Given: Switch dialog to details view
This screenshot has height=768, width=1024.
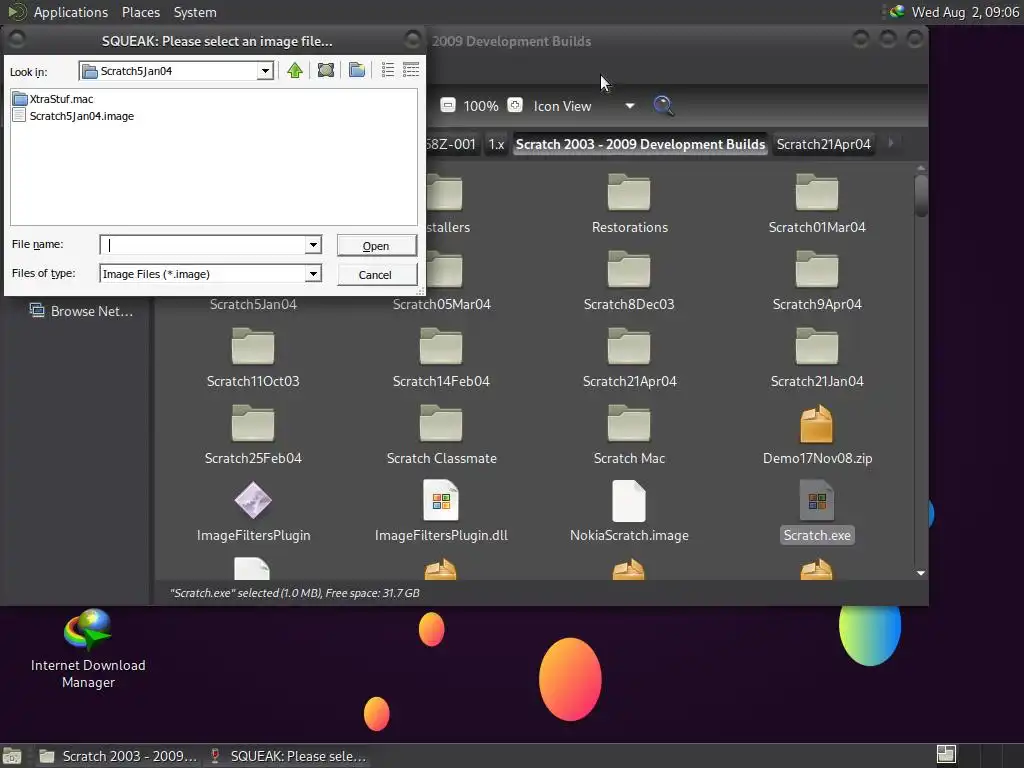Looking at the screenshot, I should (x=411, y=71).
